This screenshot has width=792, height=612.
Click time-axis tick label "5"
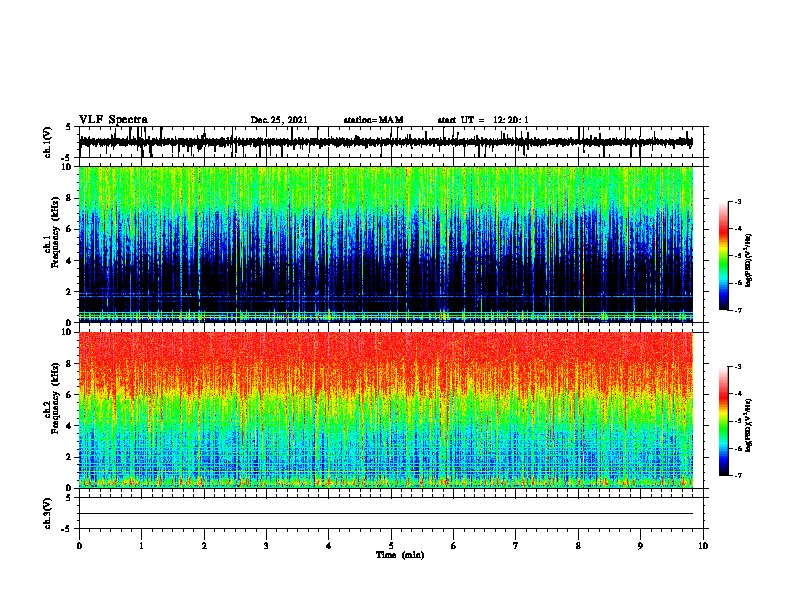pos(391,546)
